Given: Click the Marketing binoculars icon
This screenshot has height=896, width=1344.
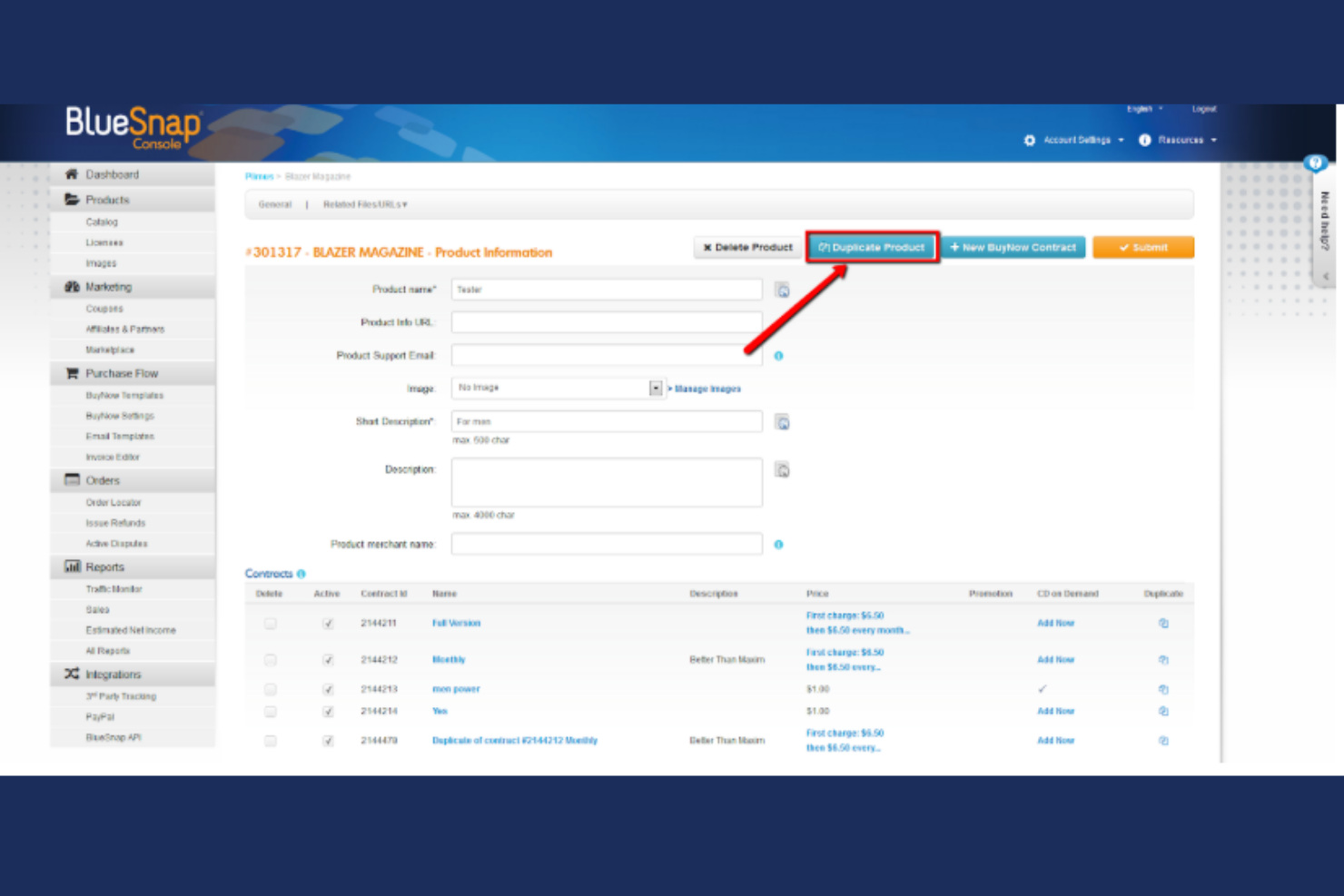Looking at the screenshot, I should click(x=72, y=287).
